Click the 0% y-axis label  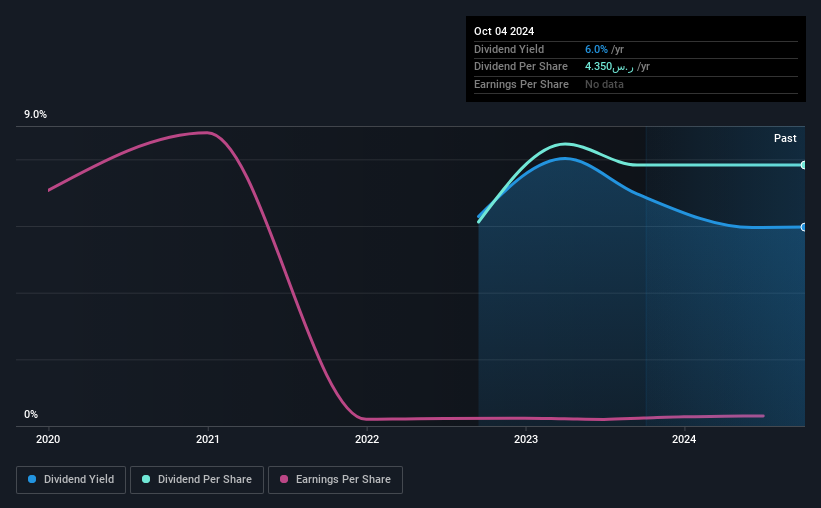[31, 414]
